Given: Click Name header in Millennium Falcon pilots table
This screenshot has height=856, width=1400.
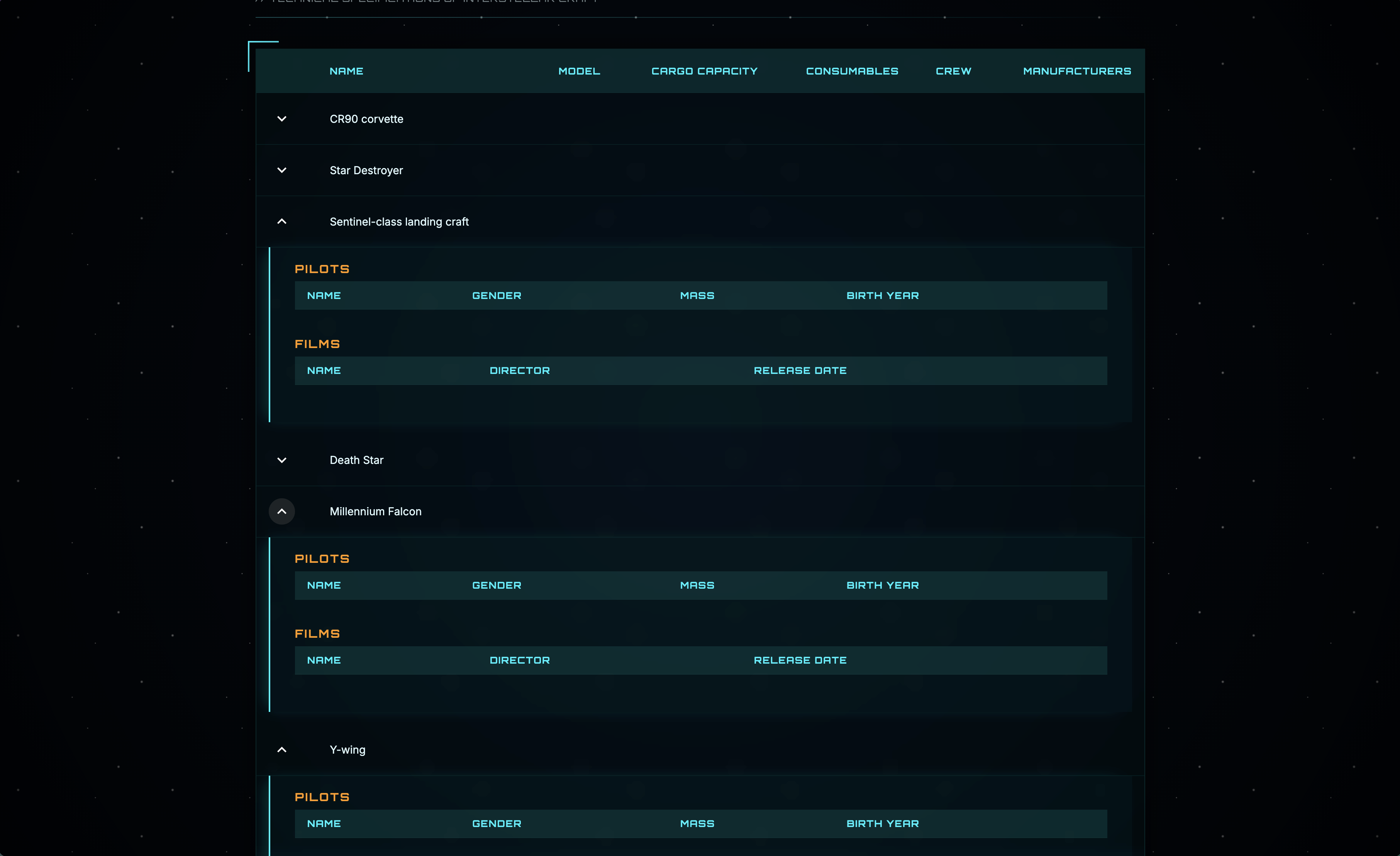Looking at the screenshot, I should [324, 586].
